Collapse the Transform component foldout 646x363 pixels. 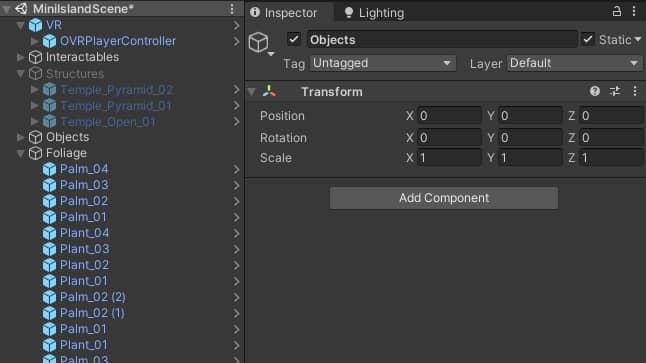251,92
